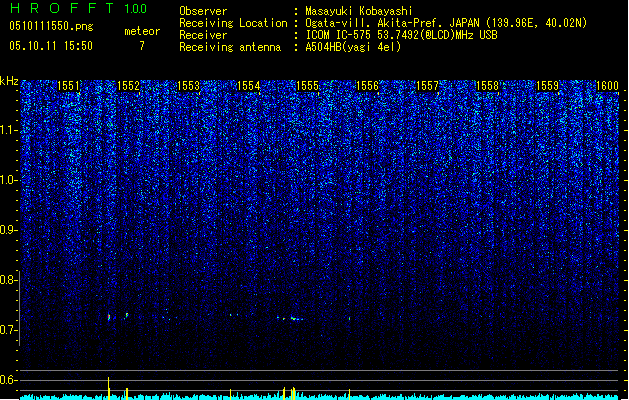Screen dimensions: 629x400
Task: Click the HROFFT 1.0.0 title text
Action: pyautogui.click(x=78, y=8)
